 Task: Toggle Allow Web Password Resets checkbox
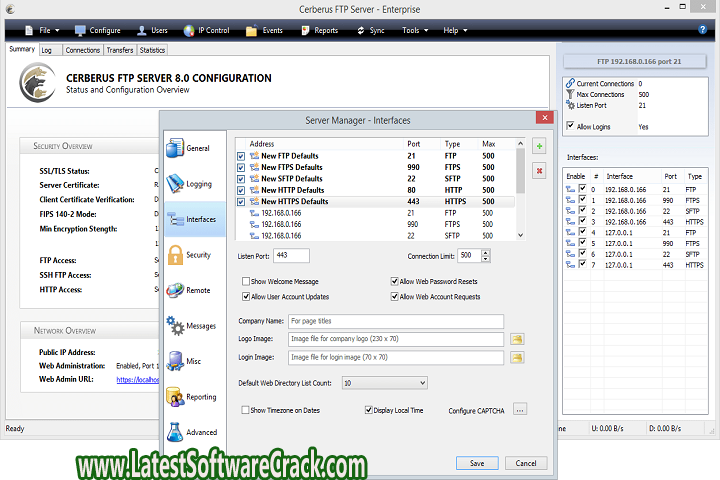(x=395, y=282)
